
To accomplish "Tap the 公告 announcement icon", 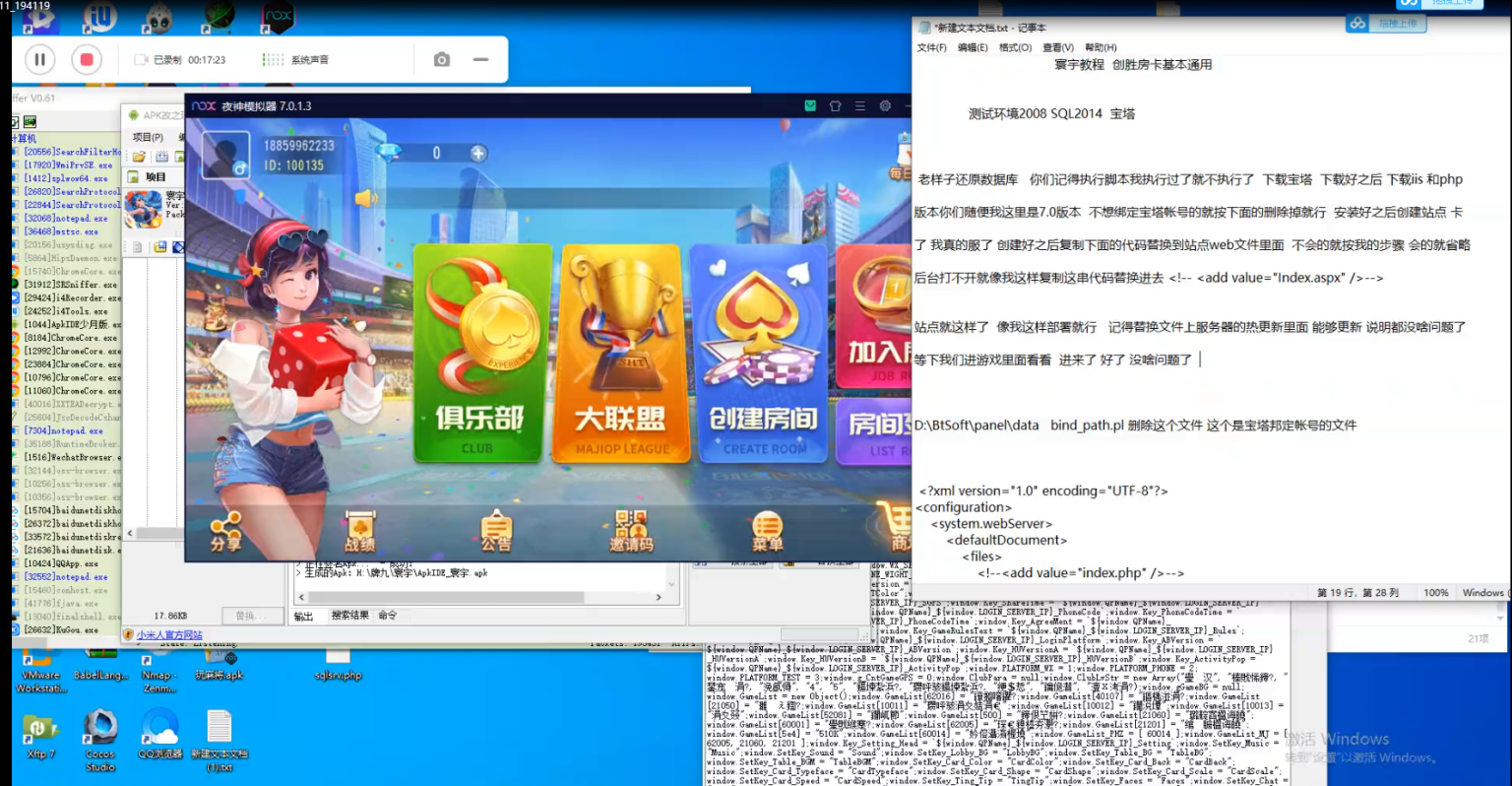I will pos(496,531).
